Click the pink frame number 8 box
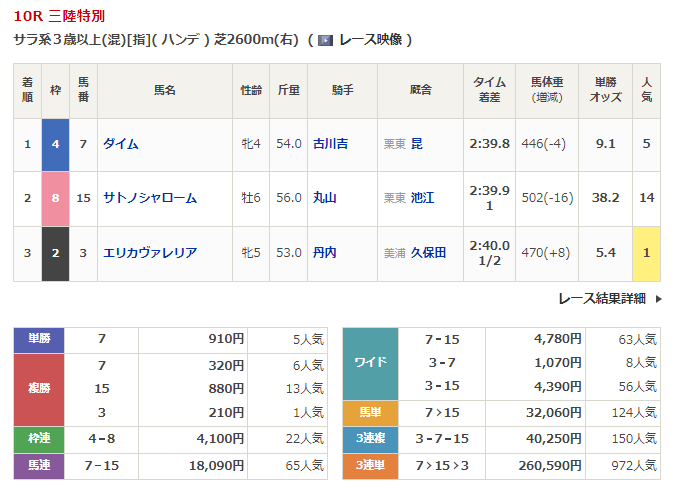Viewport: 677px width, 489px height. click(55, 198)
